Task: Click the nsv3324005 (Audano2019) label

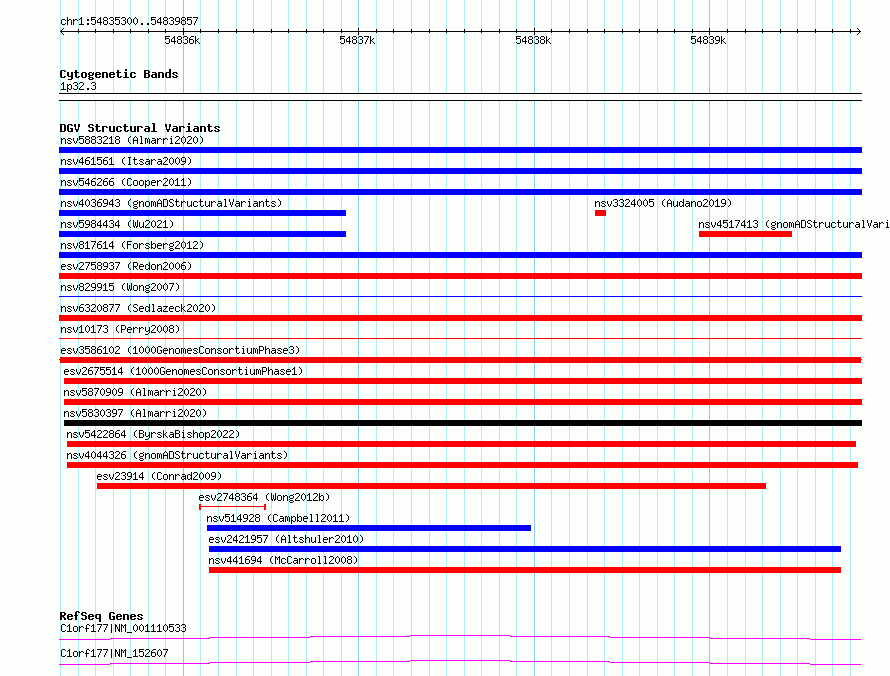Action: click(x=663, y=203)
